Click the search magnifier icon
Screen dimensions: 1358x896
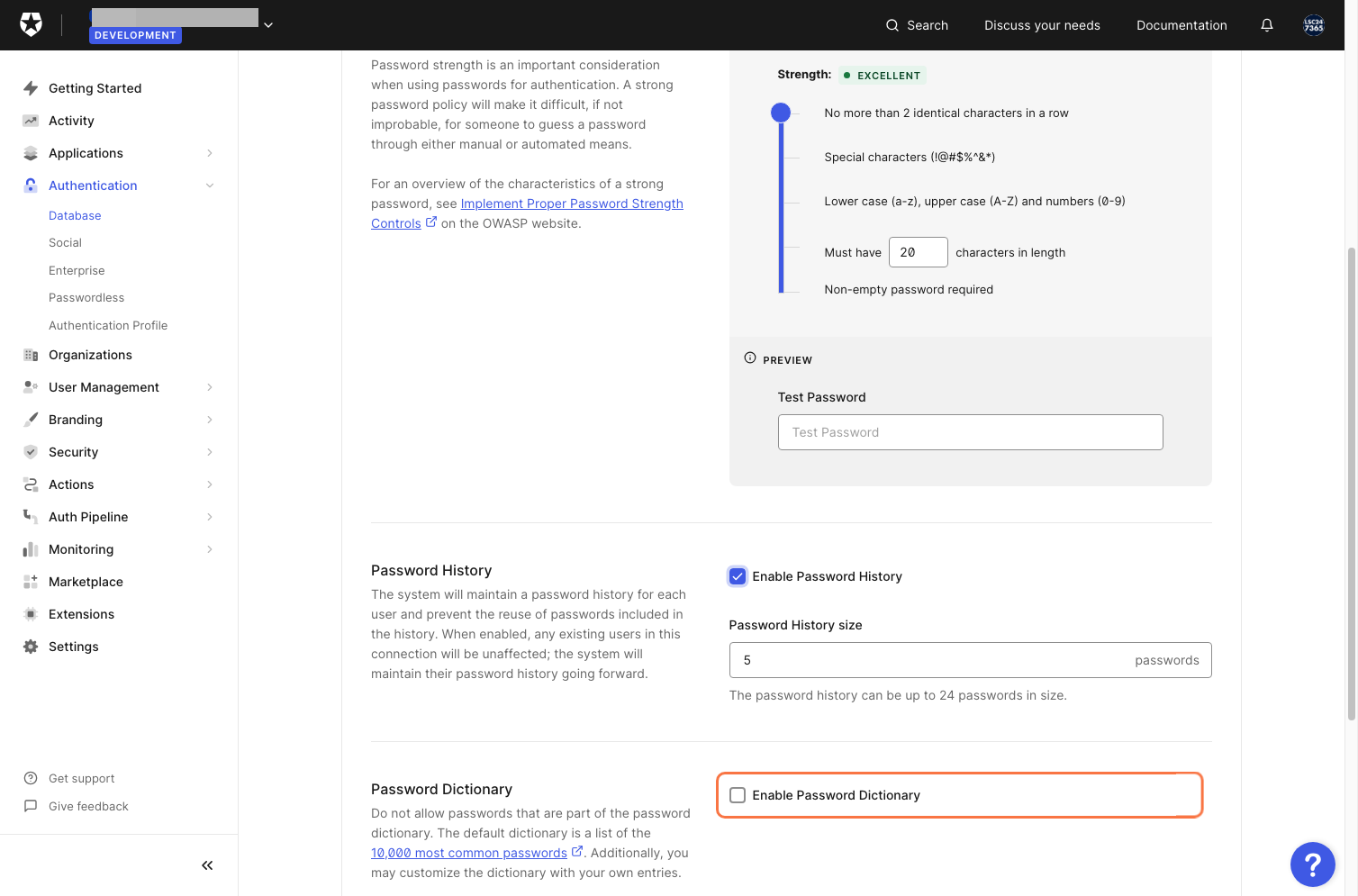click(x=892, y=25)
